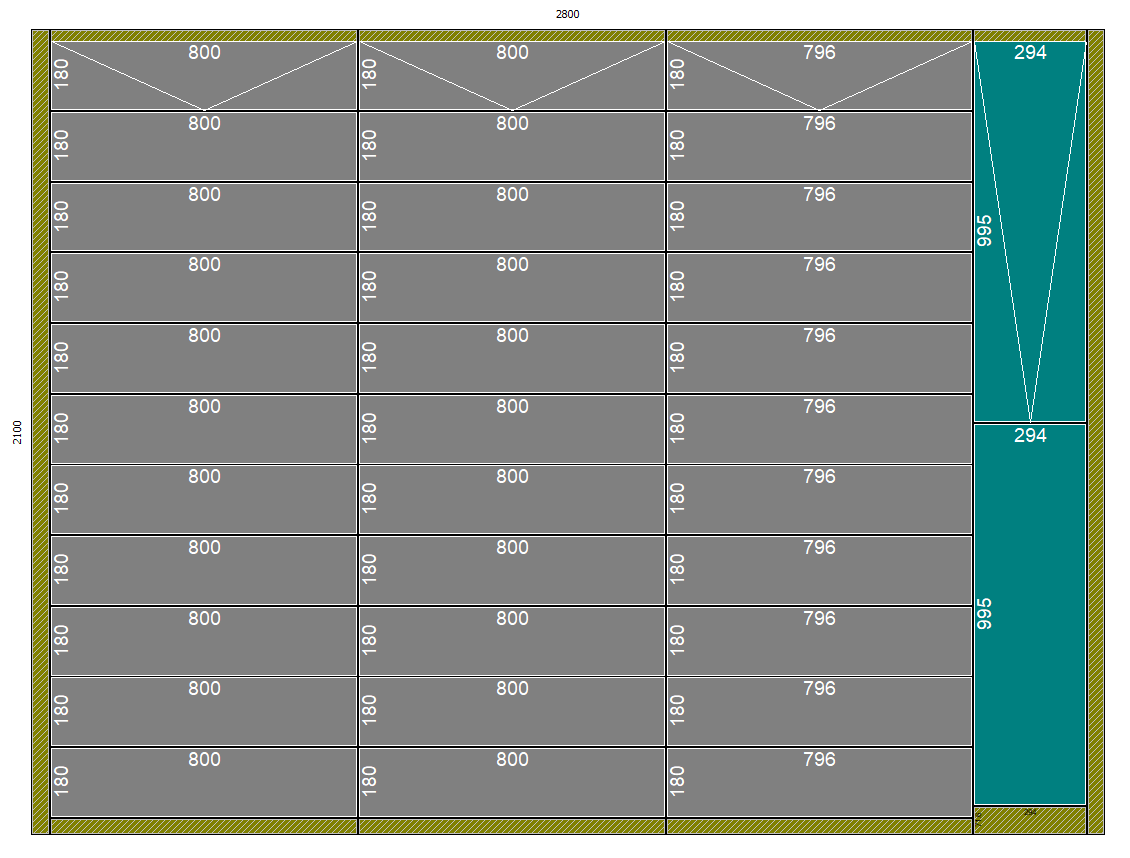Click the 2800 sheet width dimension label

pos(567,14)
